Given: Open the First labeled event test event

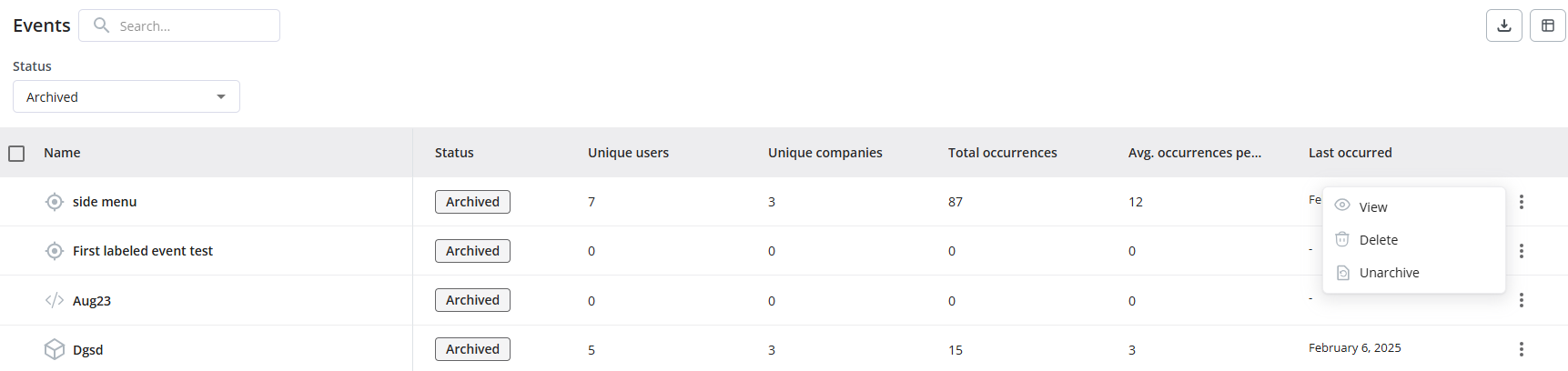Looking at the screenshot, I should (143, 251).
